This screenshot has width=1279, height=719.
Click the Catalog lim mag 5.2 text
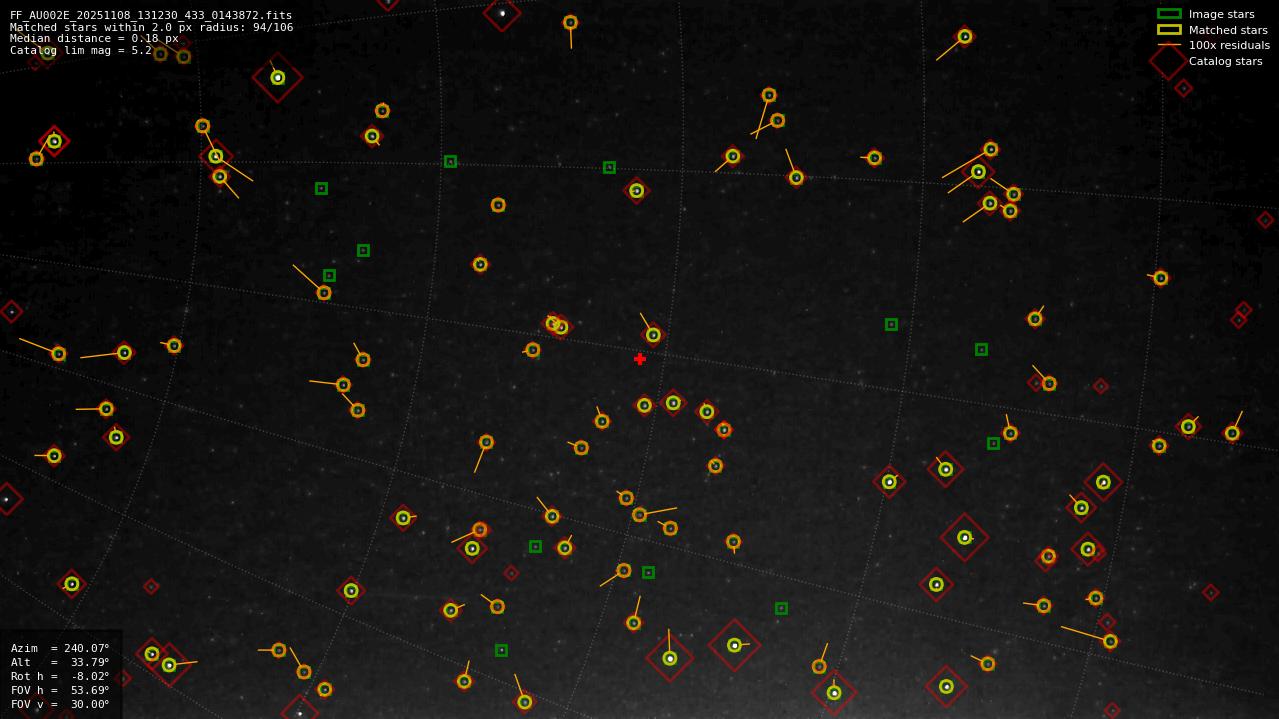81,50
